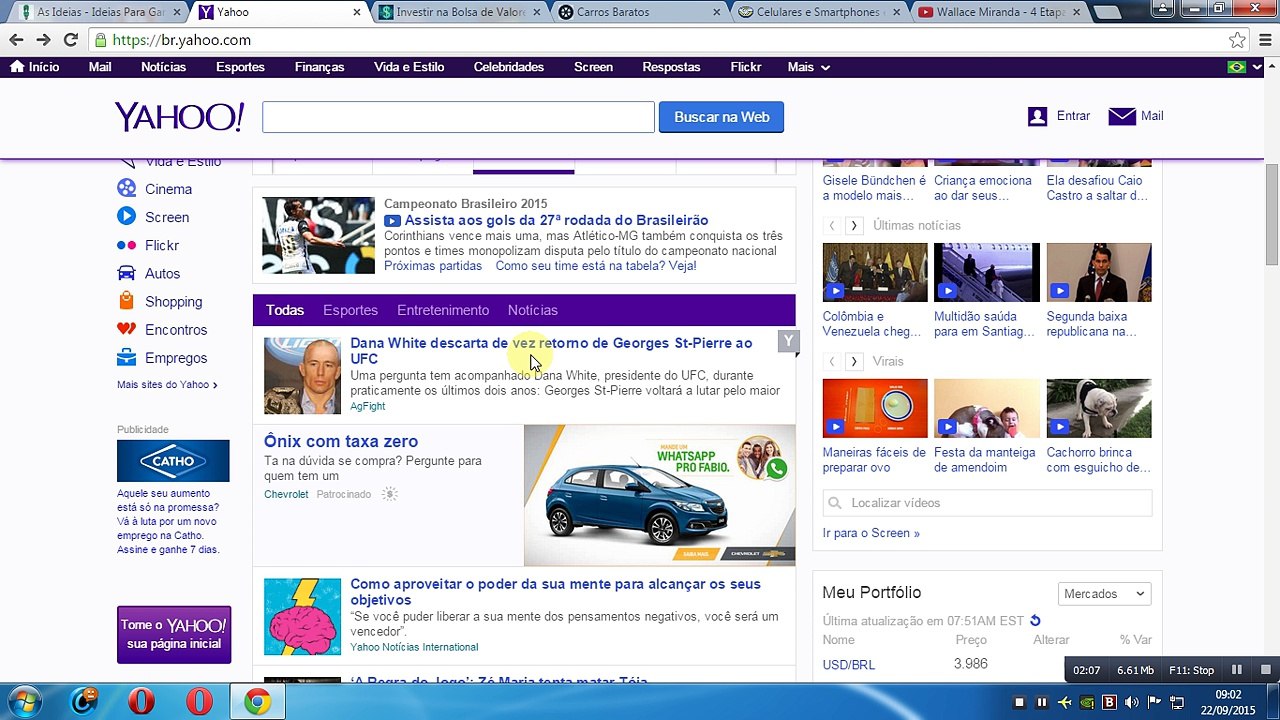Close the Yahoo browser tab
The image size is (1280, 720).
click(358, 12)
